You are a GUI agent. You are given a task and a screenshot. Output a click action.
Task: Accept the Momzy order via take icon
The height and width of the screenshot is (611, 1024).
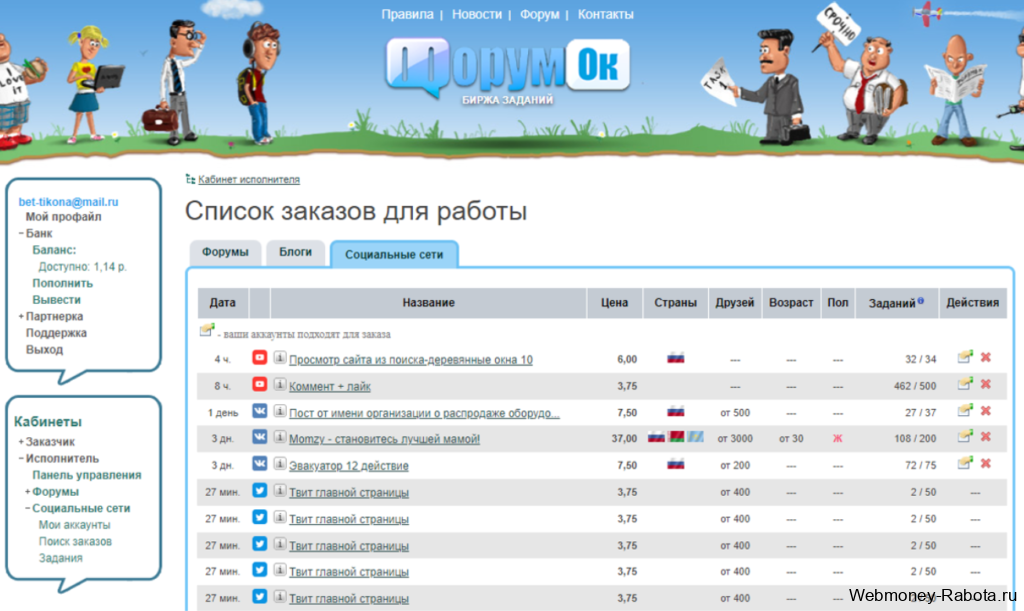[965, 436]
